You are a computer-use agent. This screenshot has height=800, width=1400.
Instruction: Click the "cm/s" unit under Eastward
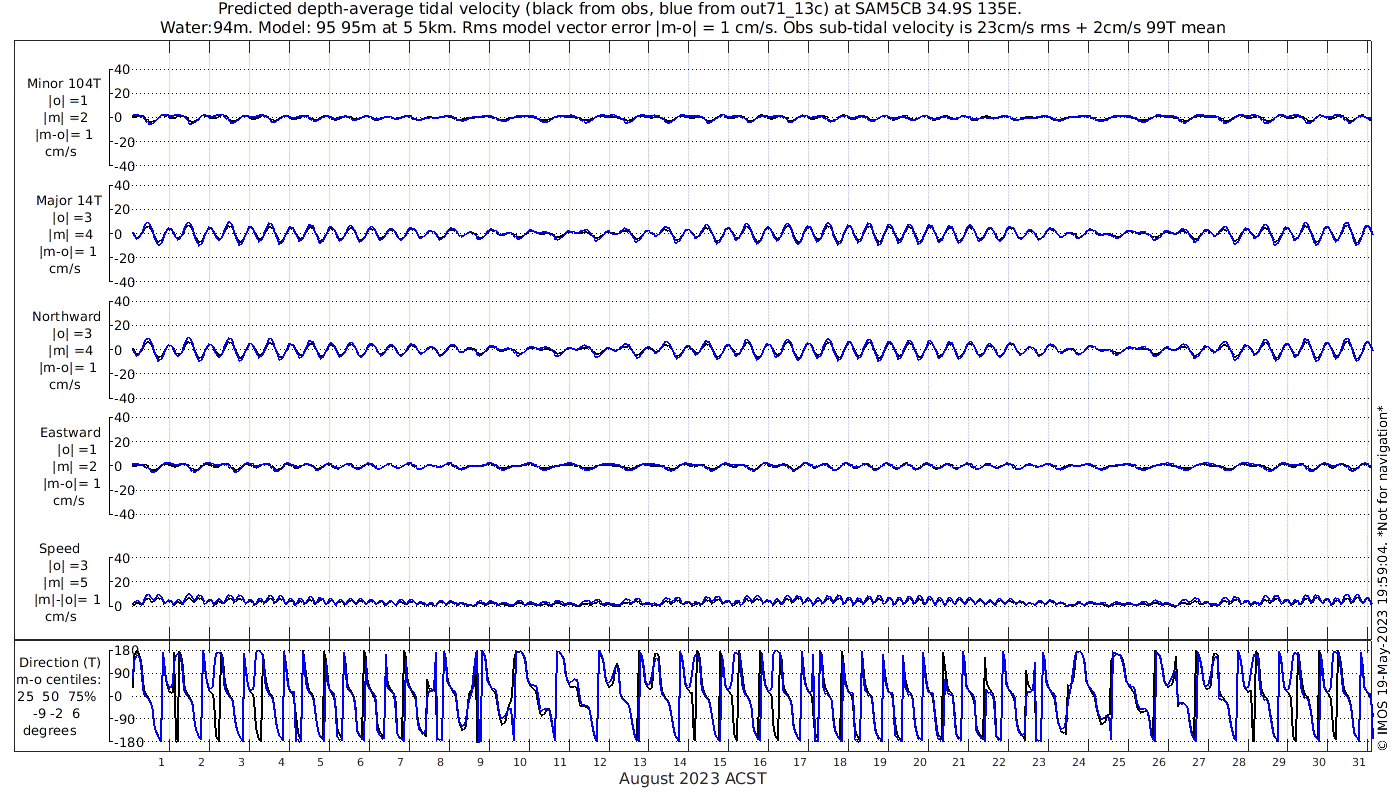(x=68, y=501)
